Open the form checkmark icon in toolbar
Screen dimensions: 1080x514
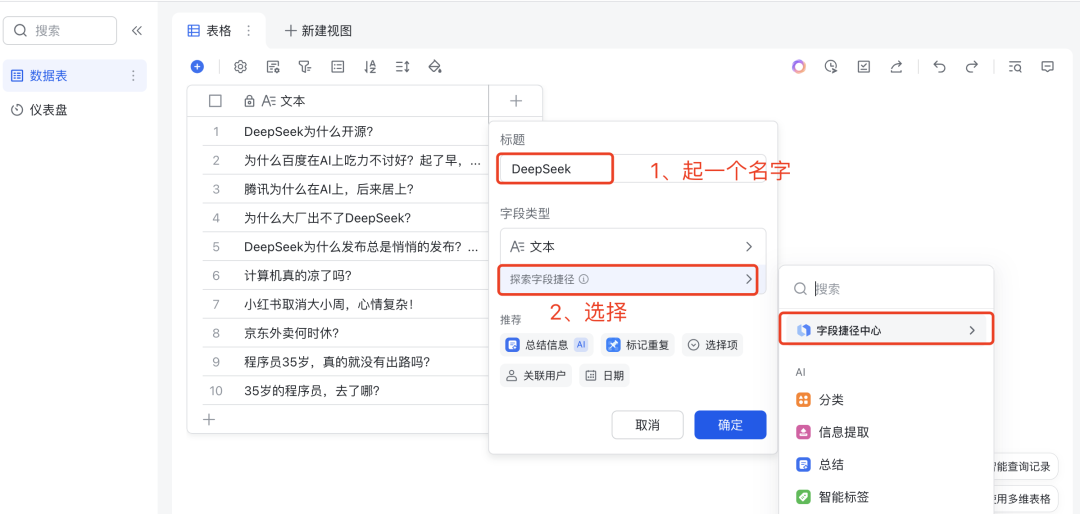864,67
